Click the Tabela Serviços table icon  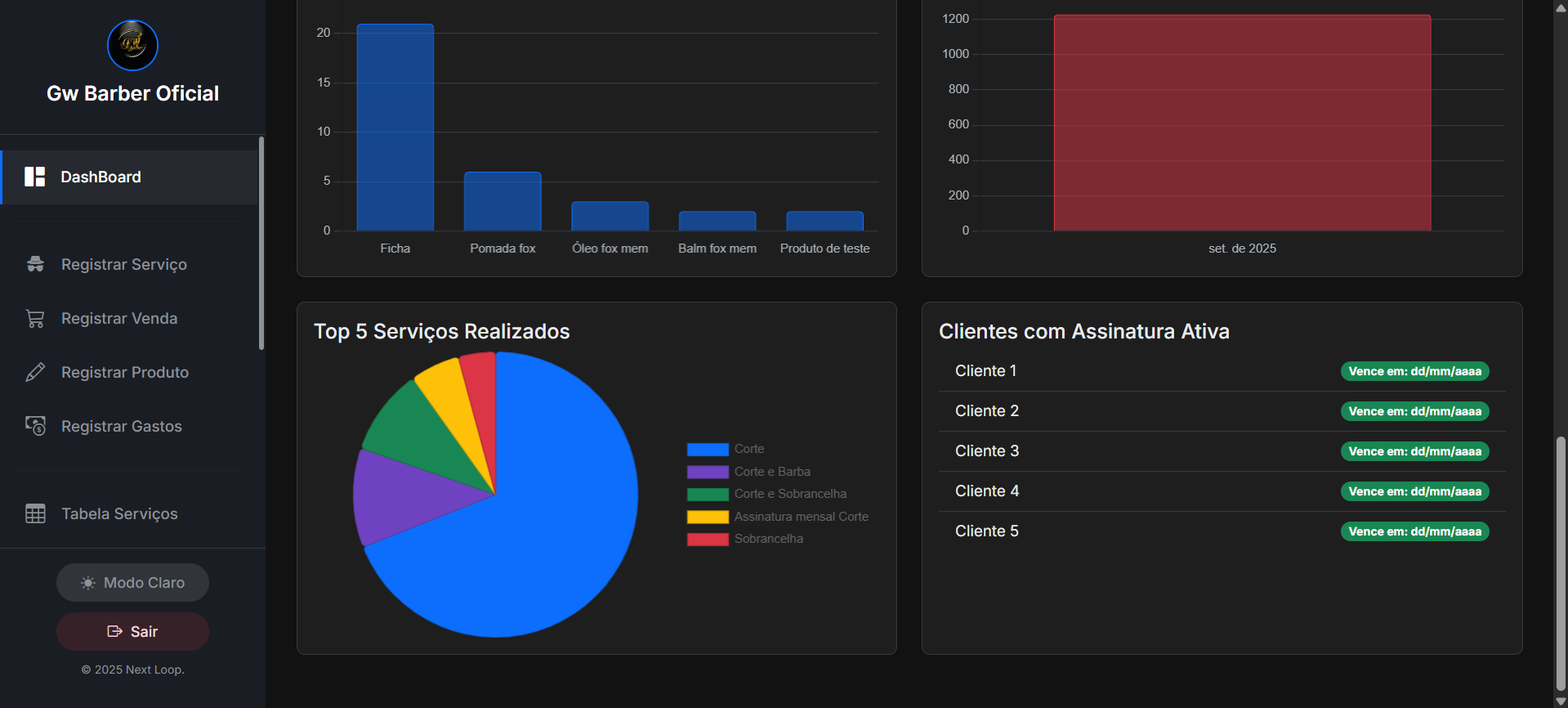[35, 513]
